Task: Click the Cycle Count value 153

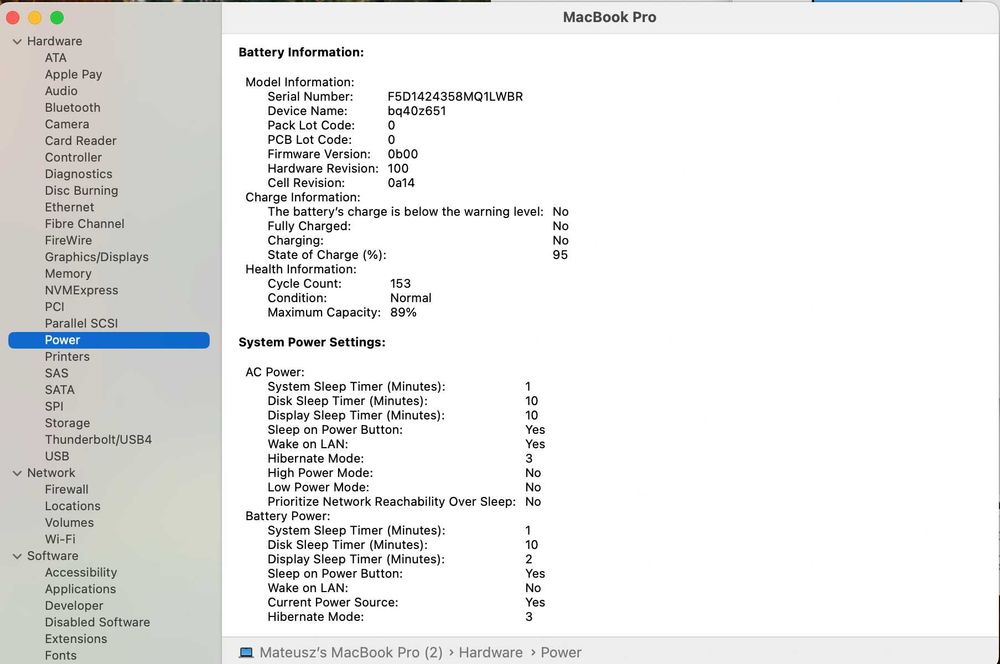Action: pos(401,284)
